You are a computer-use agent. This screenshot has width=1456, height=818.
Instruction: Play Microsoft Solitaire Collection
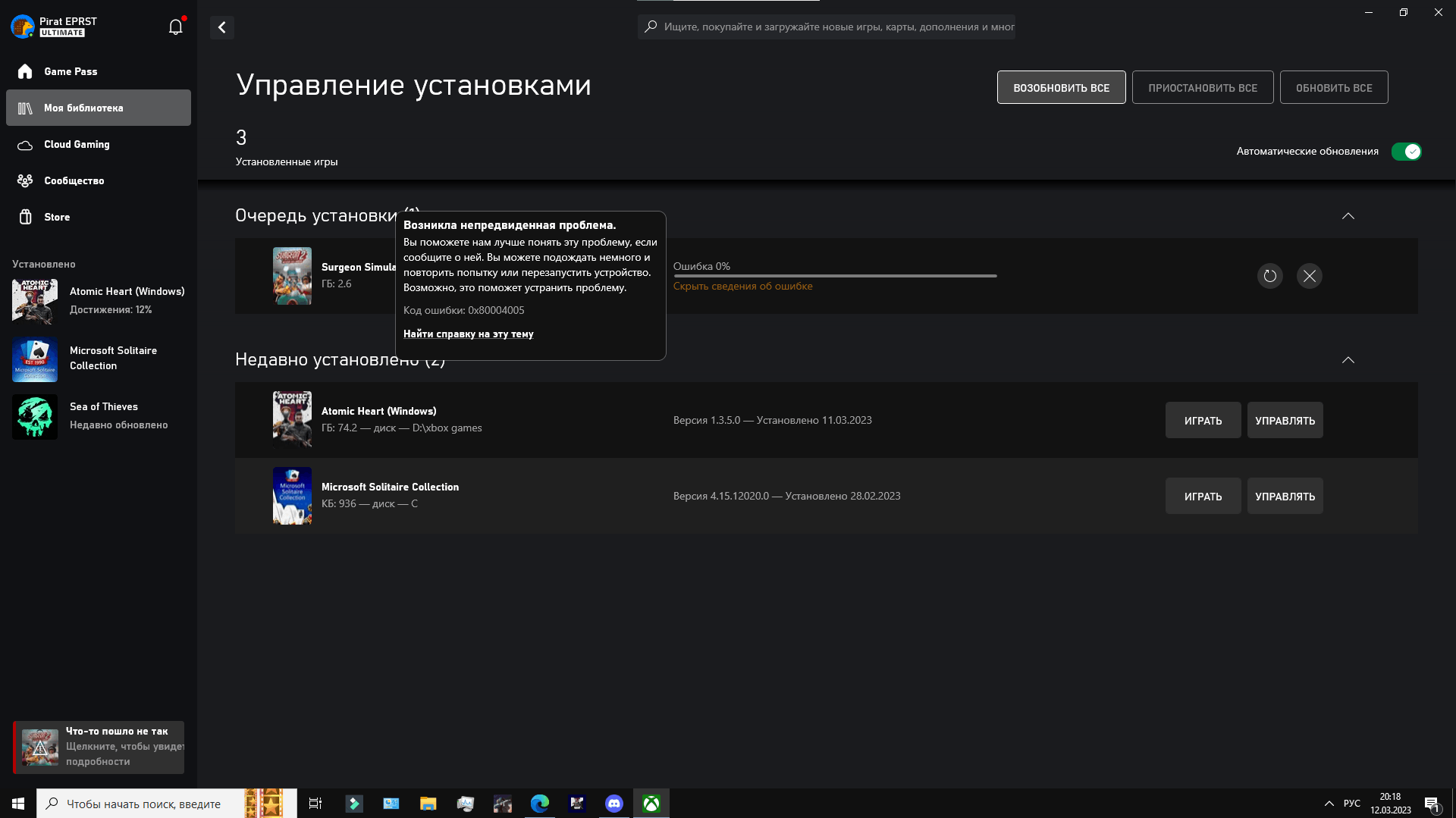pyautogui.click(x=1203, y=497)
